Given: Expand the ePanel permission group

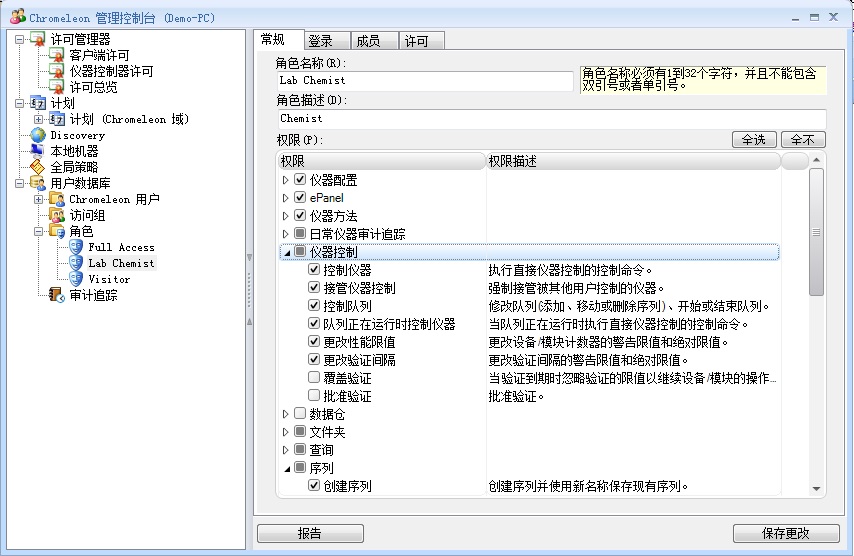Looking at the screenshot, I should (285, 198).
